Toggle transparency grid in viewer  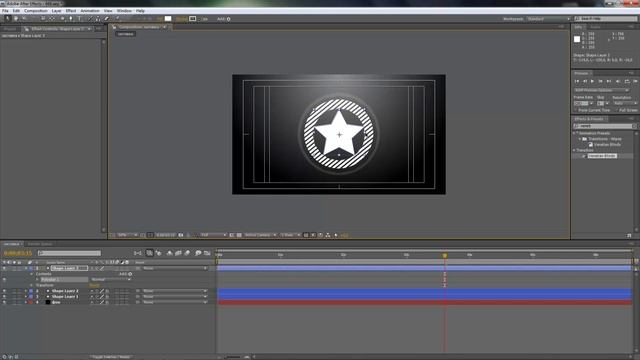pyautogui.click(x=239, y=235)
